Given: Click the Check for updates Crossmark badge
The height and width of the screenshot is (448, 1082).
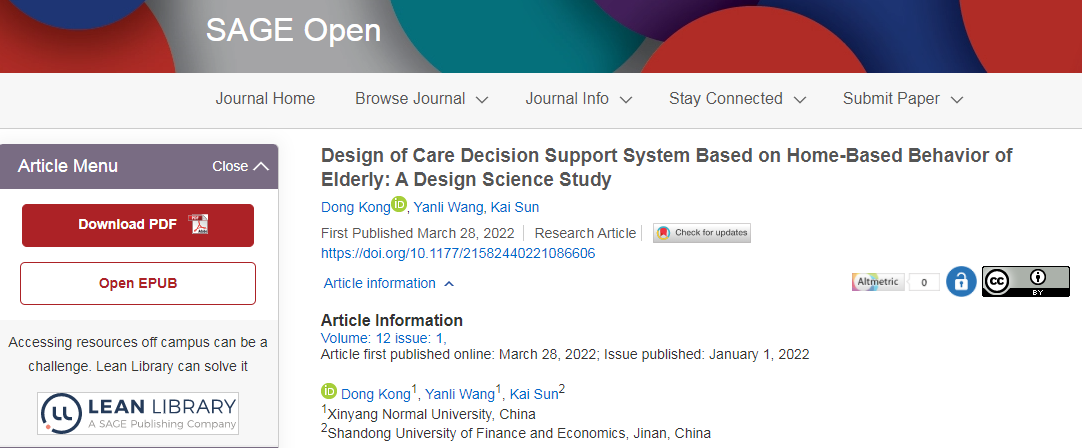Looking at the screenshot, I should pos(702,233).
